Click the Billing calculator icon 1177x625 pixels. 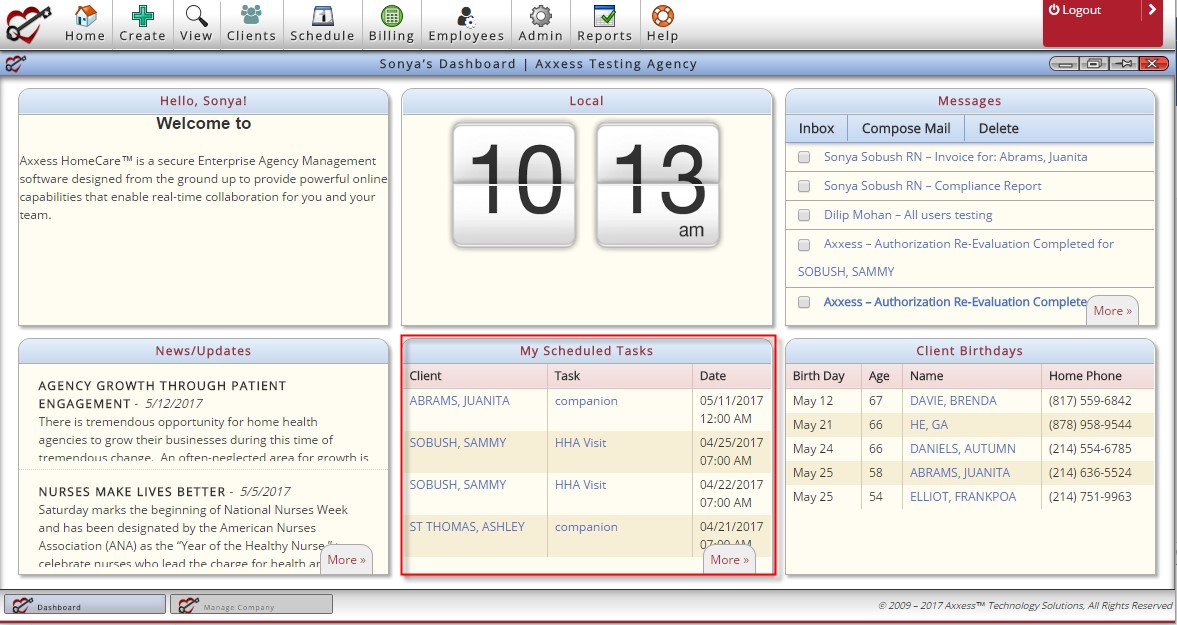(x=391, y=20)
